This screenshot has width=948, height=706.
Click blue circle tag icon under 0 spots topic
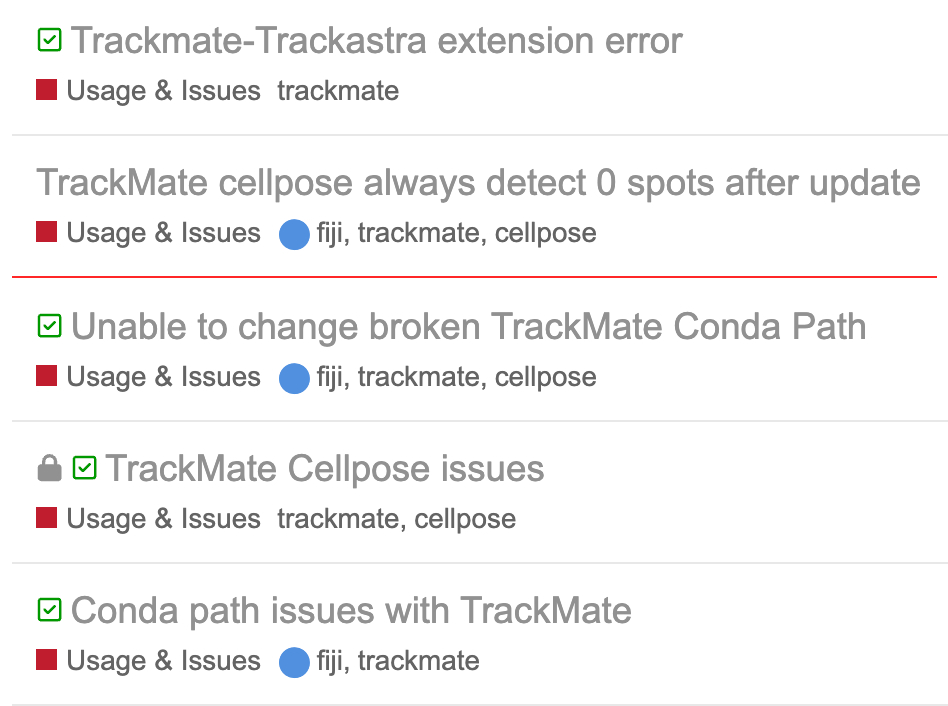293,235
